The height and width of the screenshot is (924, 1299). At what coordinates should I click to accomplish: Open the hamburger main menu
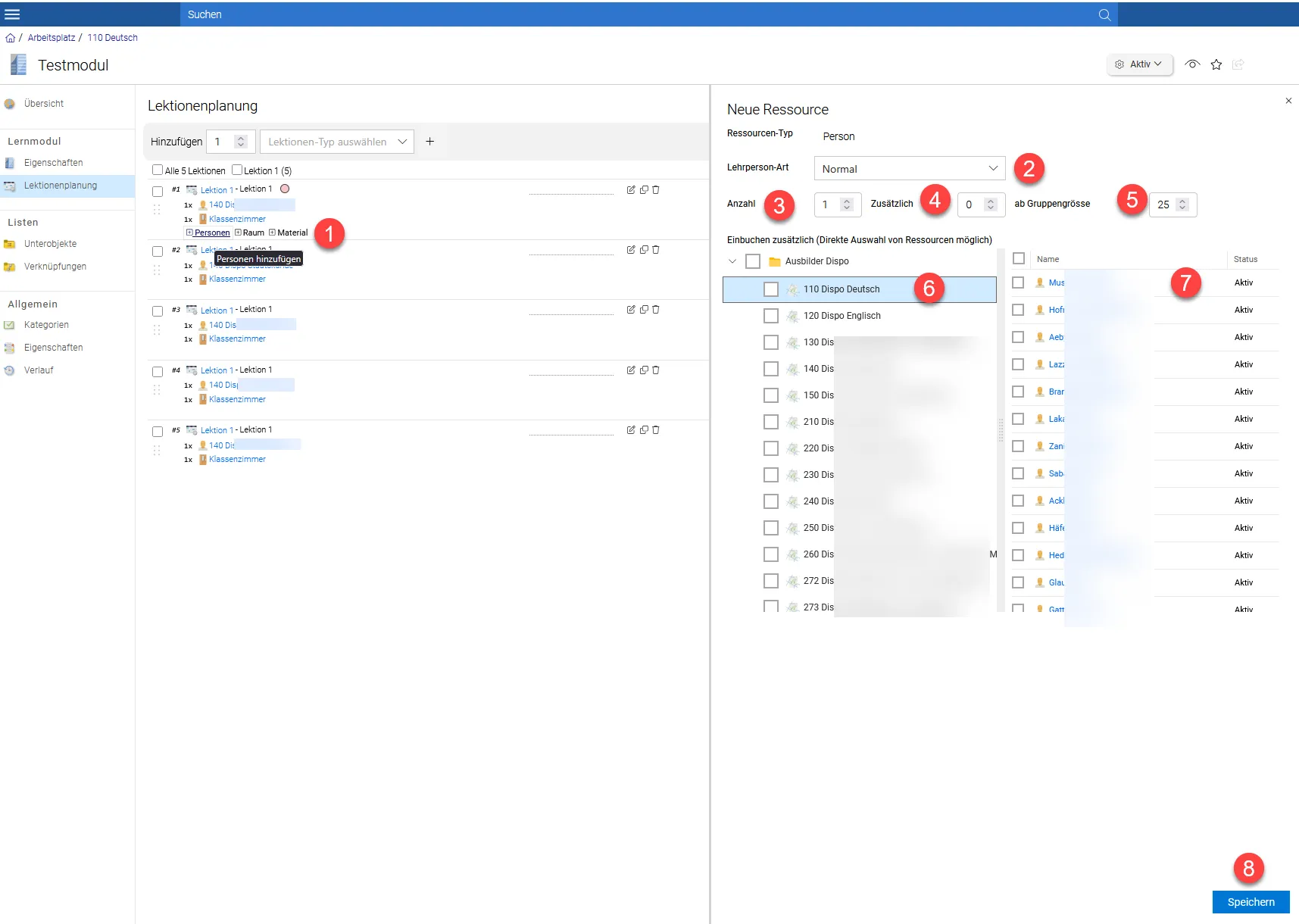coord(12,14)
